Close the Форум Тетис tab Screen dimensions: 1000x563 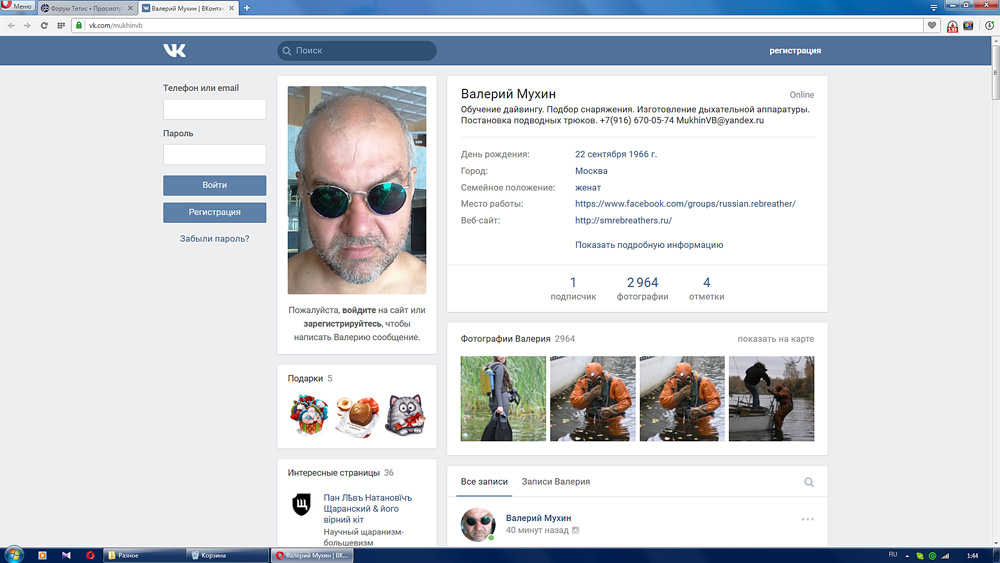pyautogui.click(x=130, y=8)
